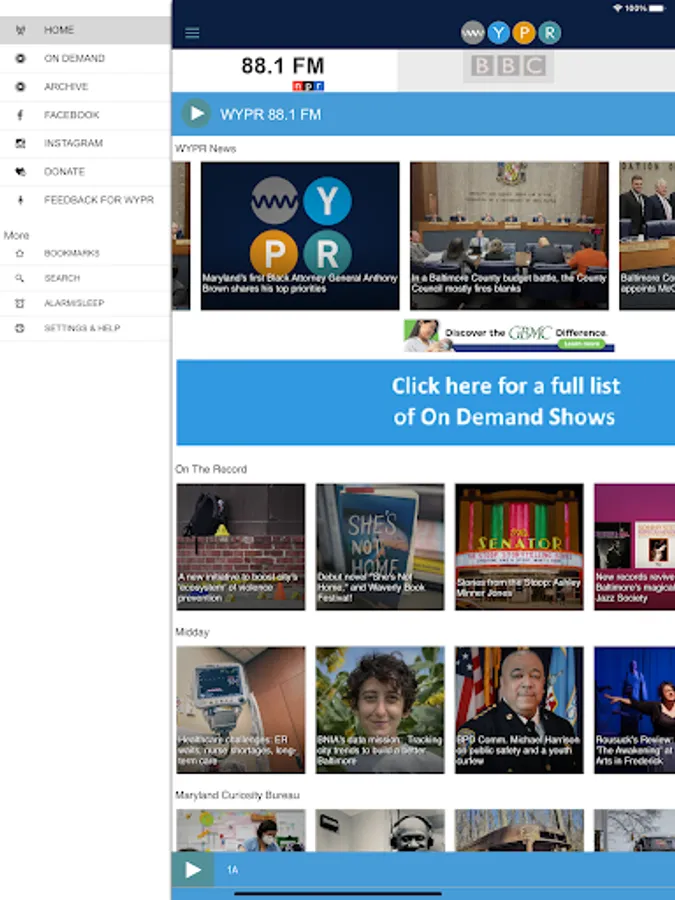675x900 pixels.
Task: Click the Home antenna icon in sidebar
Action: (20, 30)
